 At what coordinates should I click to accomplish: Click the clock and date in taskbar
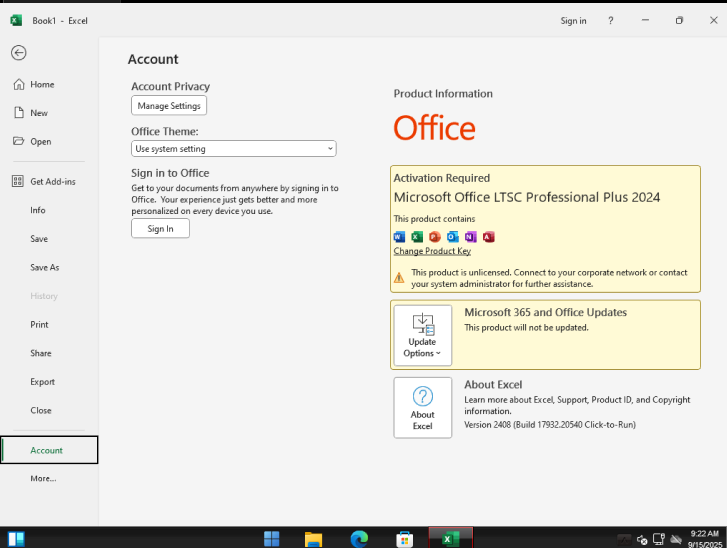705,539
